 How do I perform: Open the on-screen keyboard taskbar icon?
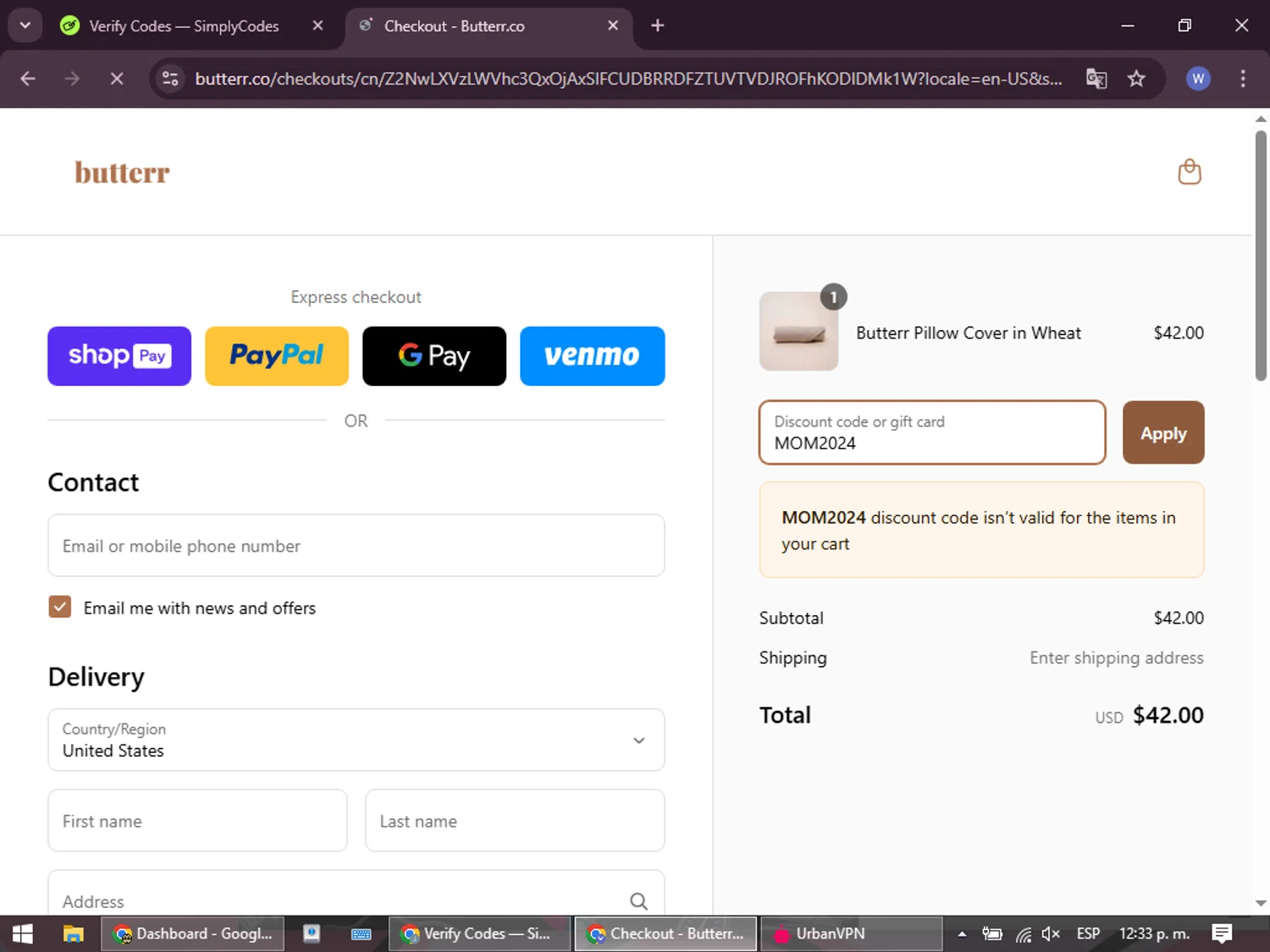tap(362, 934)
